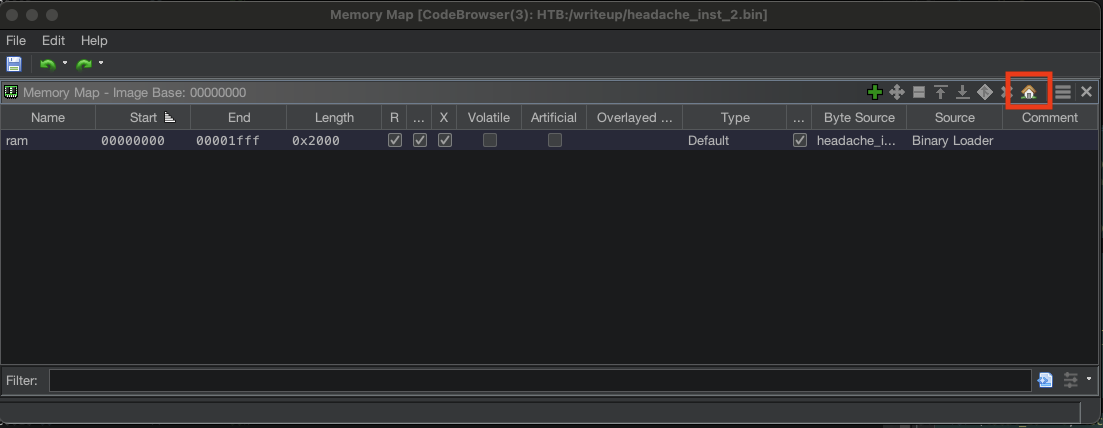Viewport: 1103px width, 428px height.
Task: Toggle the Volatile checkbox for ram
Action: pyautogui.click(x=490, y=140)
